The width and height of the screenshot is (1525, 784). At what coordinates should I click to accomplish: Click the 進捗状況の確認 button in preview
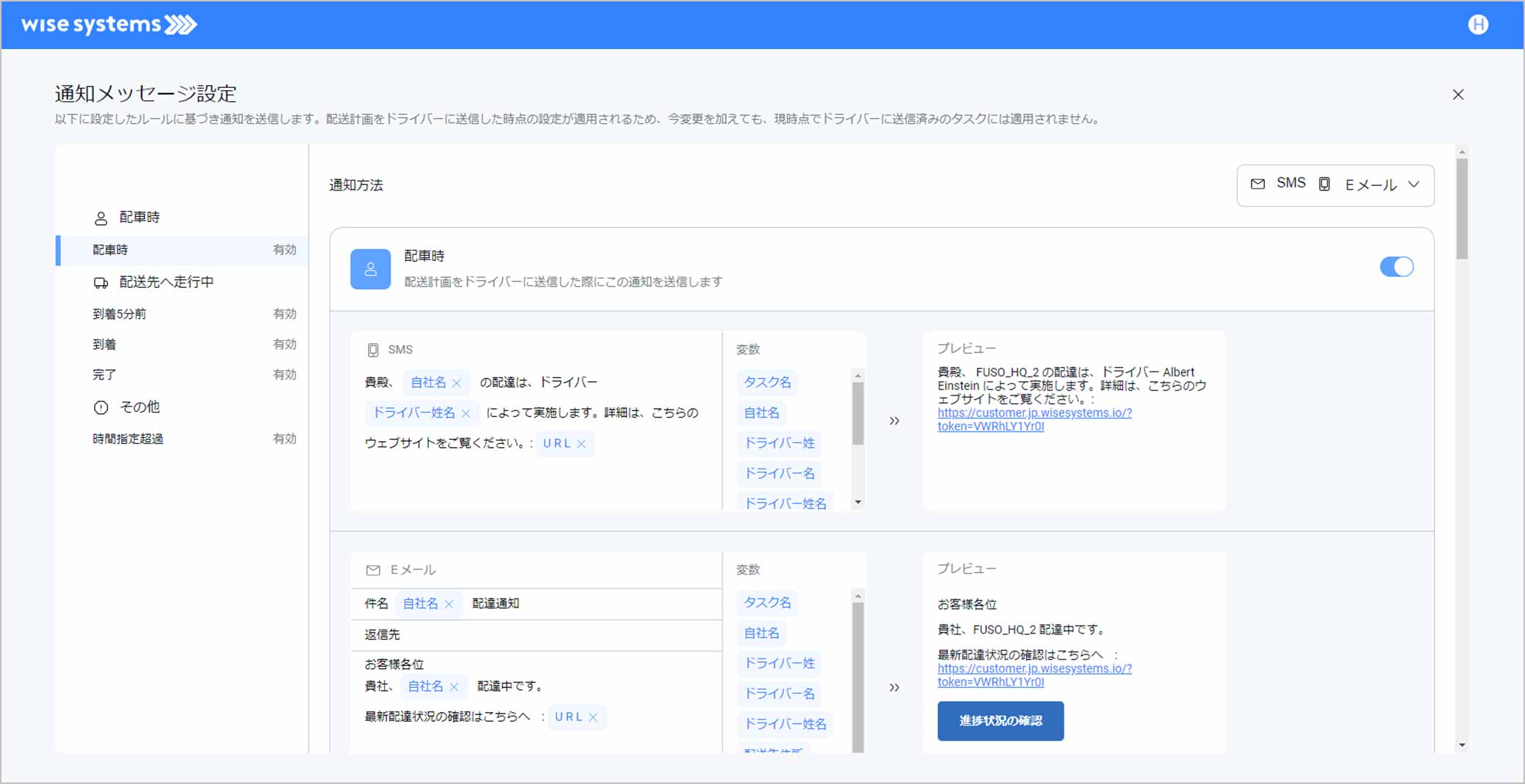[1000, 721]
